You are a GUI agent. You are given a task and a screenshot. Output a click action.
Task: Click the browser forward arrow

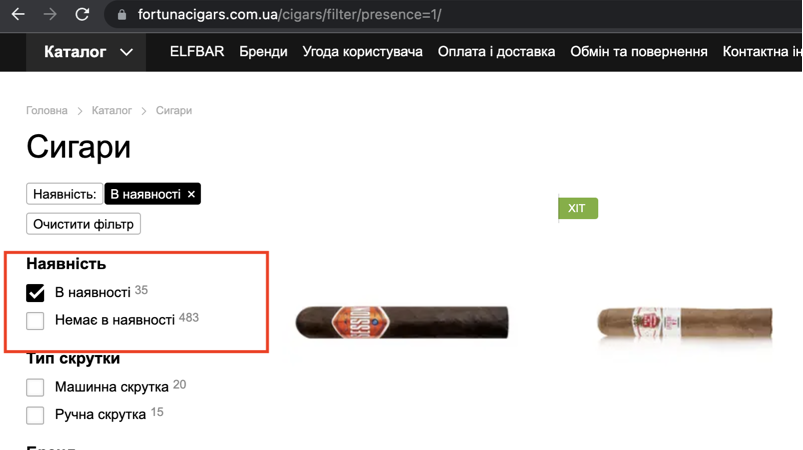(50, 14)
